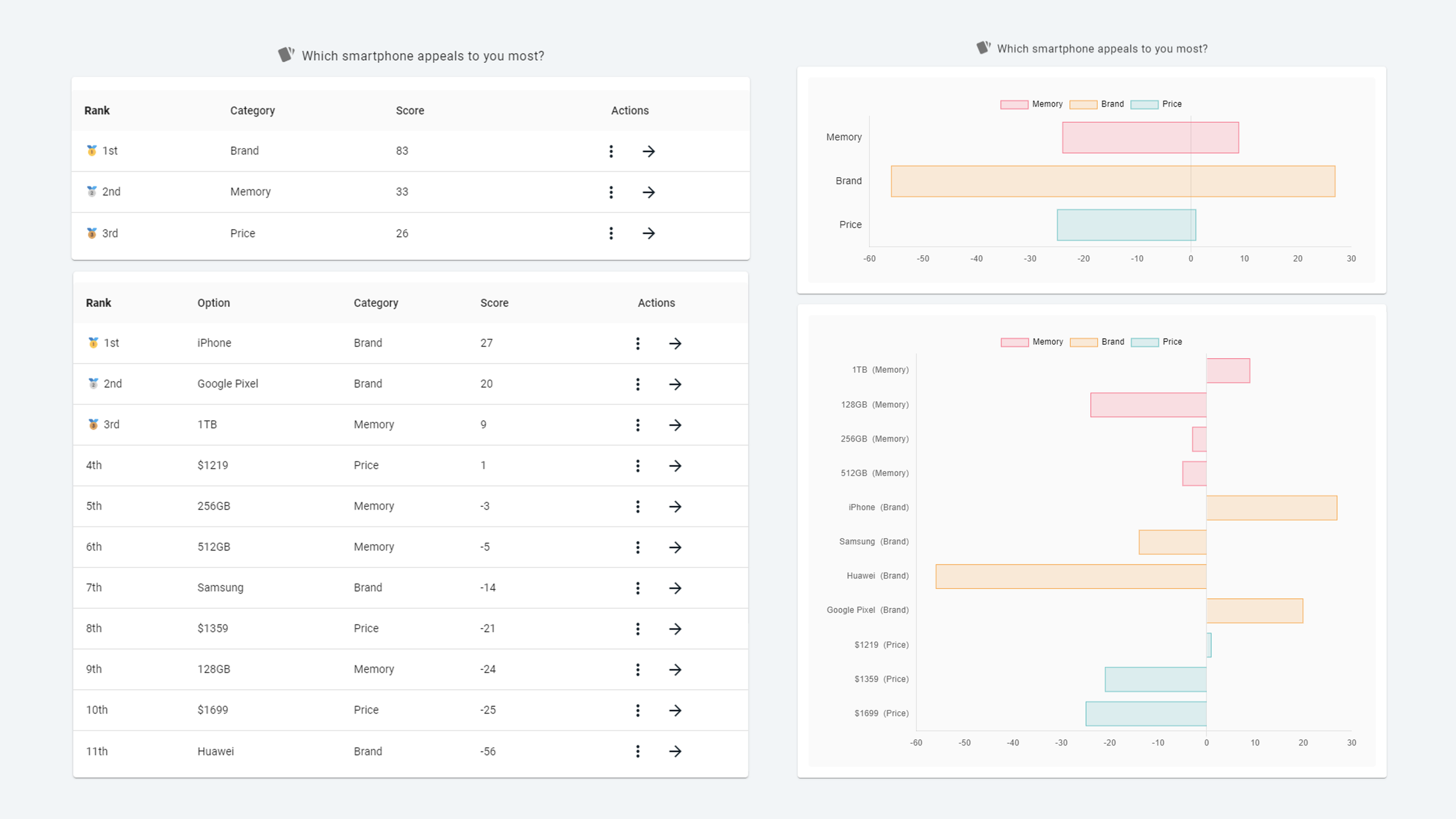This screenshot has height=819, width=1456.
Task: Click the Price bar in the category chart
Action: point(1126,225)
